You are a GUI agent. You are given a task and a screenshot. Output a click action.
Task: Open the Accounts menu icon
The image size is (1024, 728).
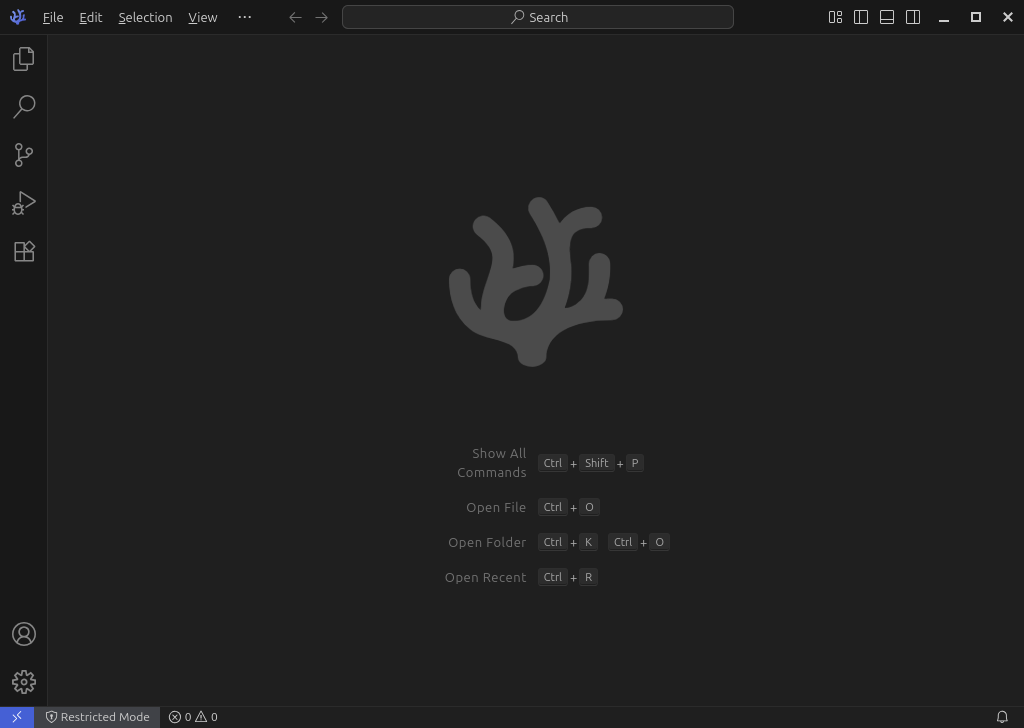click(x=24, y=634)
